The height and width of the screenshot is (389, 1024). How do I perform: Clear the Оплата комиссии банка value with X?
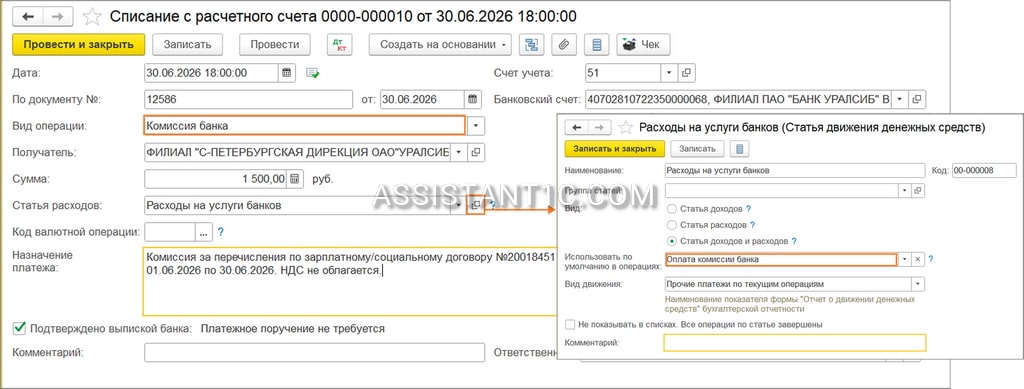coord(918,259)
